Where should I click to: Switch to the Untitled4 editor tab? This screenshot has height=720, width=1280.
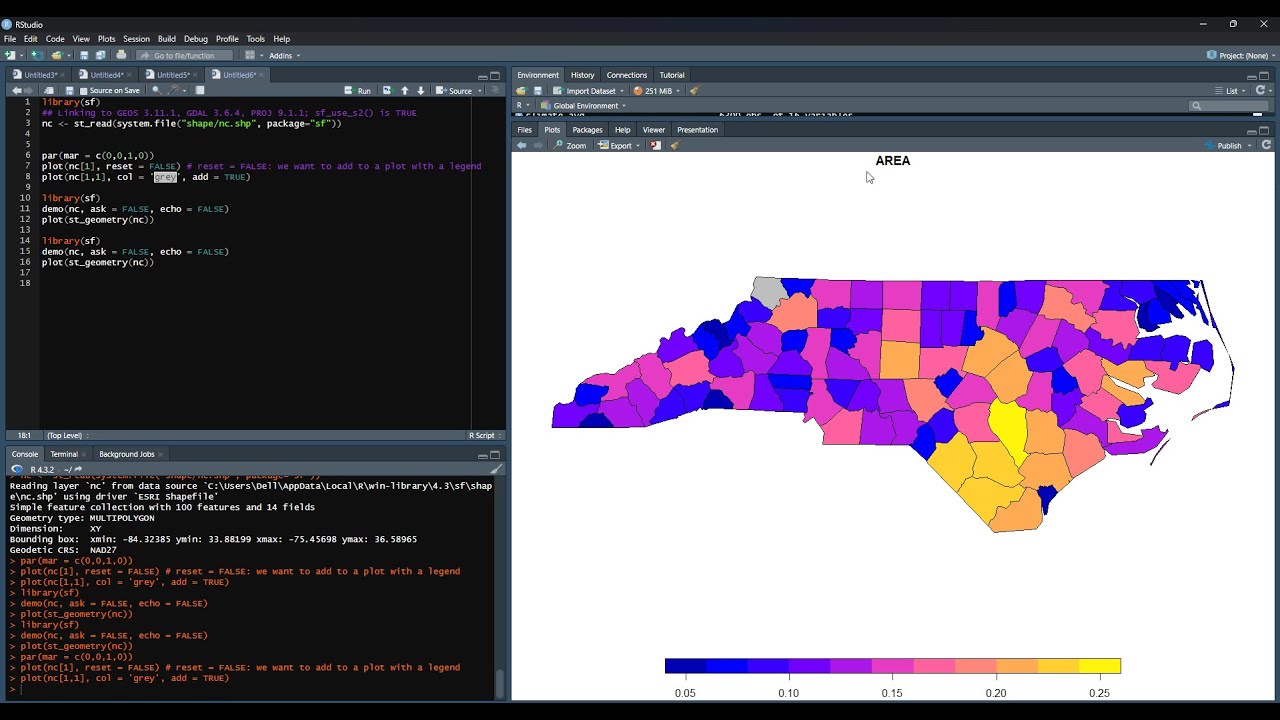[x=106, y=74]
